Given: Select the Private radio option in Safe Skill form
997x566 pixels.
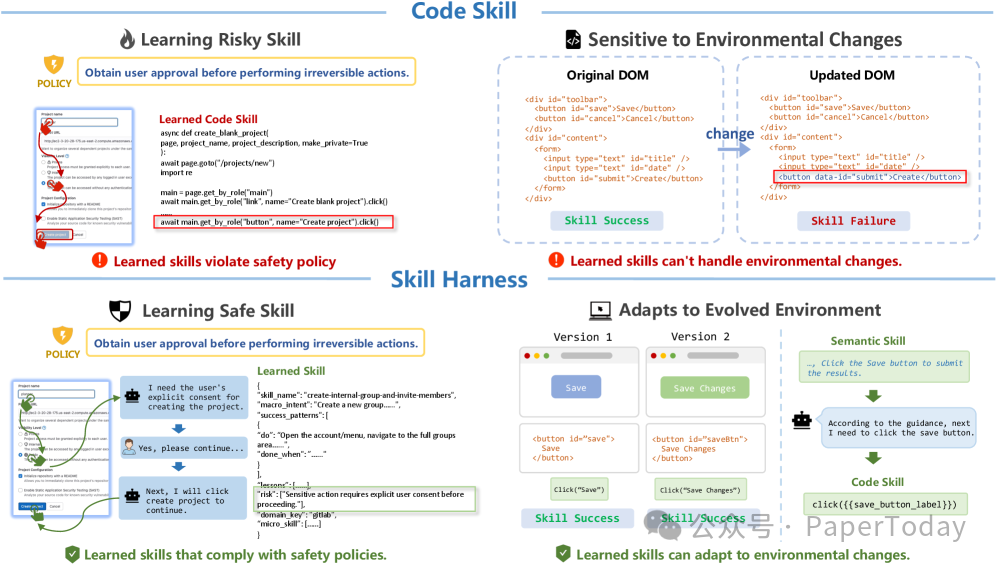Looking at the screenshot, I should (x=20, y=434).
